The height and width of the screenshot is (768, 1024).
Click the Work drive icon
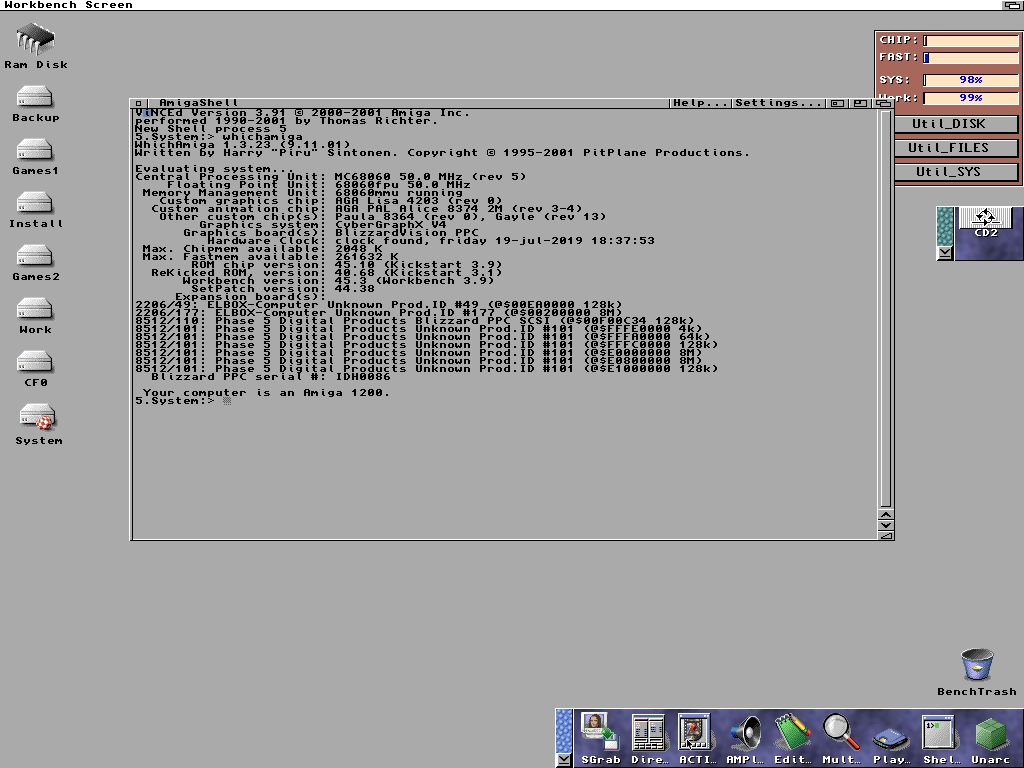coord(35,316)
